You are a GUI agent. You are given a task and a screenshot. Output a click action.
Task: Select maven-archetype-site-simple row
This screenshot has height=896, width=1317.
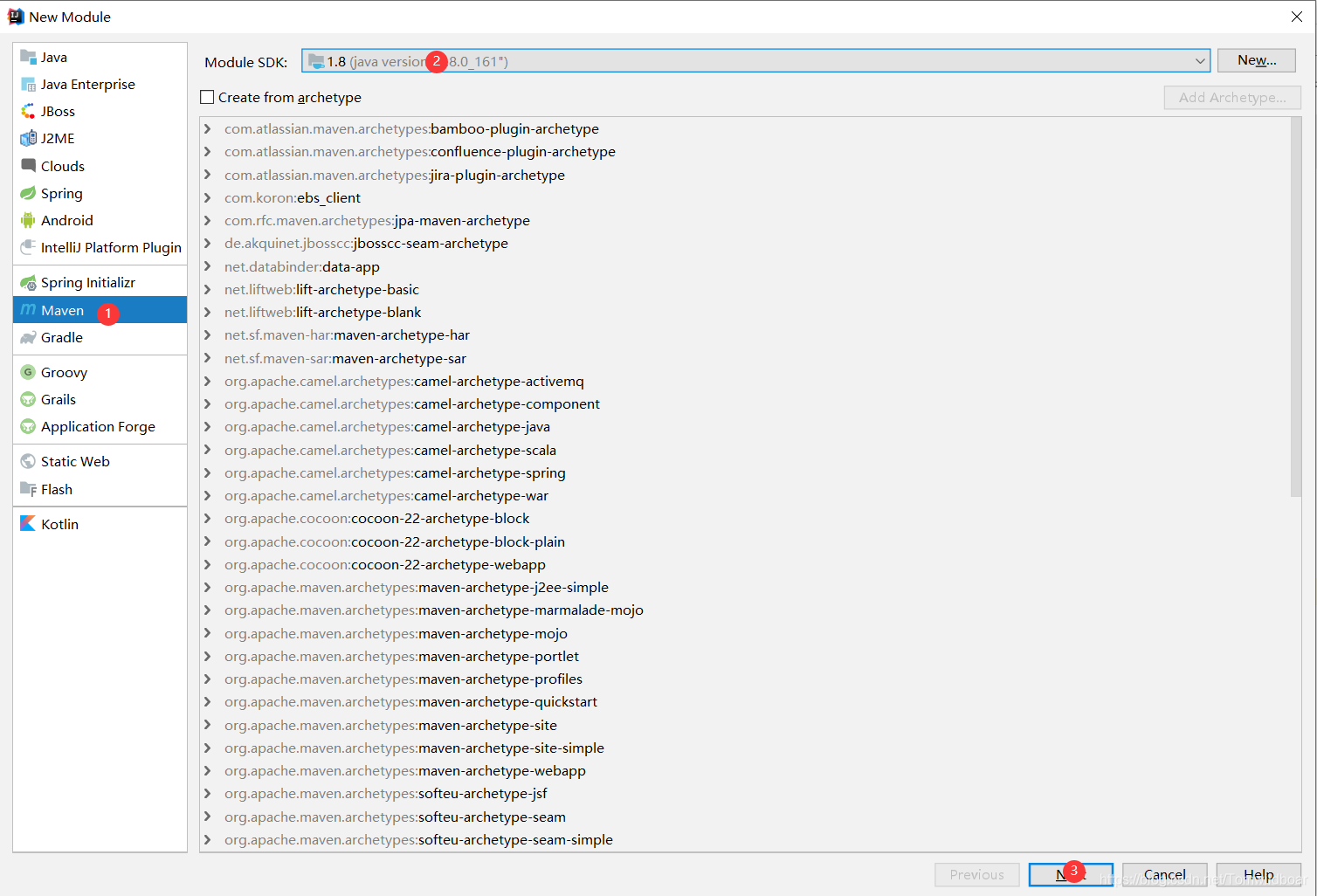click(744, 748)
